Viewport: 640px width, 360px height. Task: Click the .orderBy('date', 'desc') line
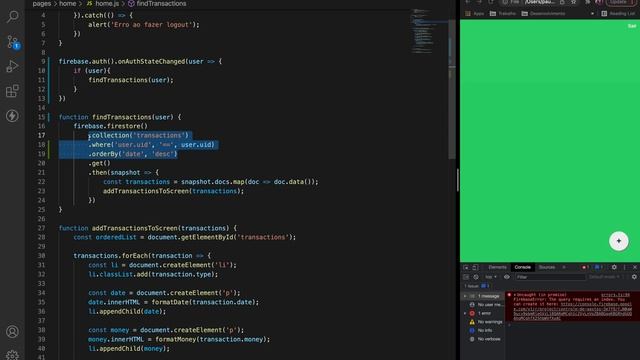(133, 154)
